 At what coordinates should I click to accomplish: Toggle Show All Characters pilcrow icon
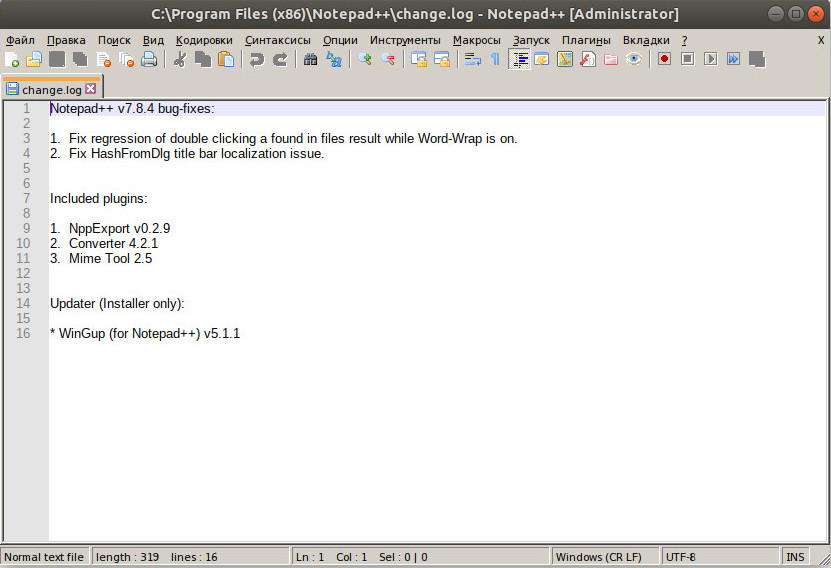click(x=496, y=59)
